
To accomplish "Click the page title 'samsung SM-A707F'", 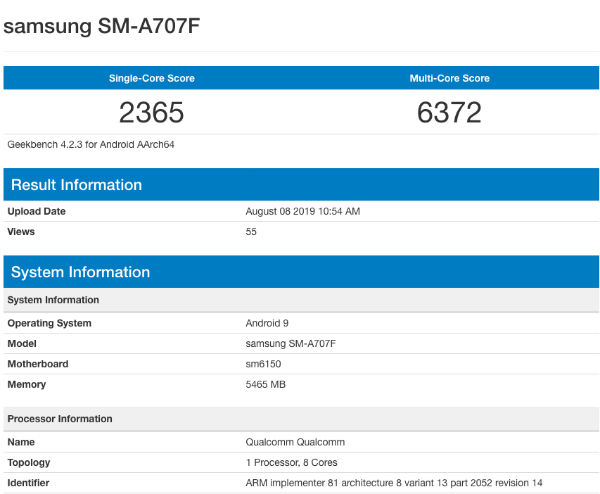I will (101, 26).
